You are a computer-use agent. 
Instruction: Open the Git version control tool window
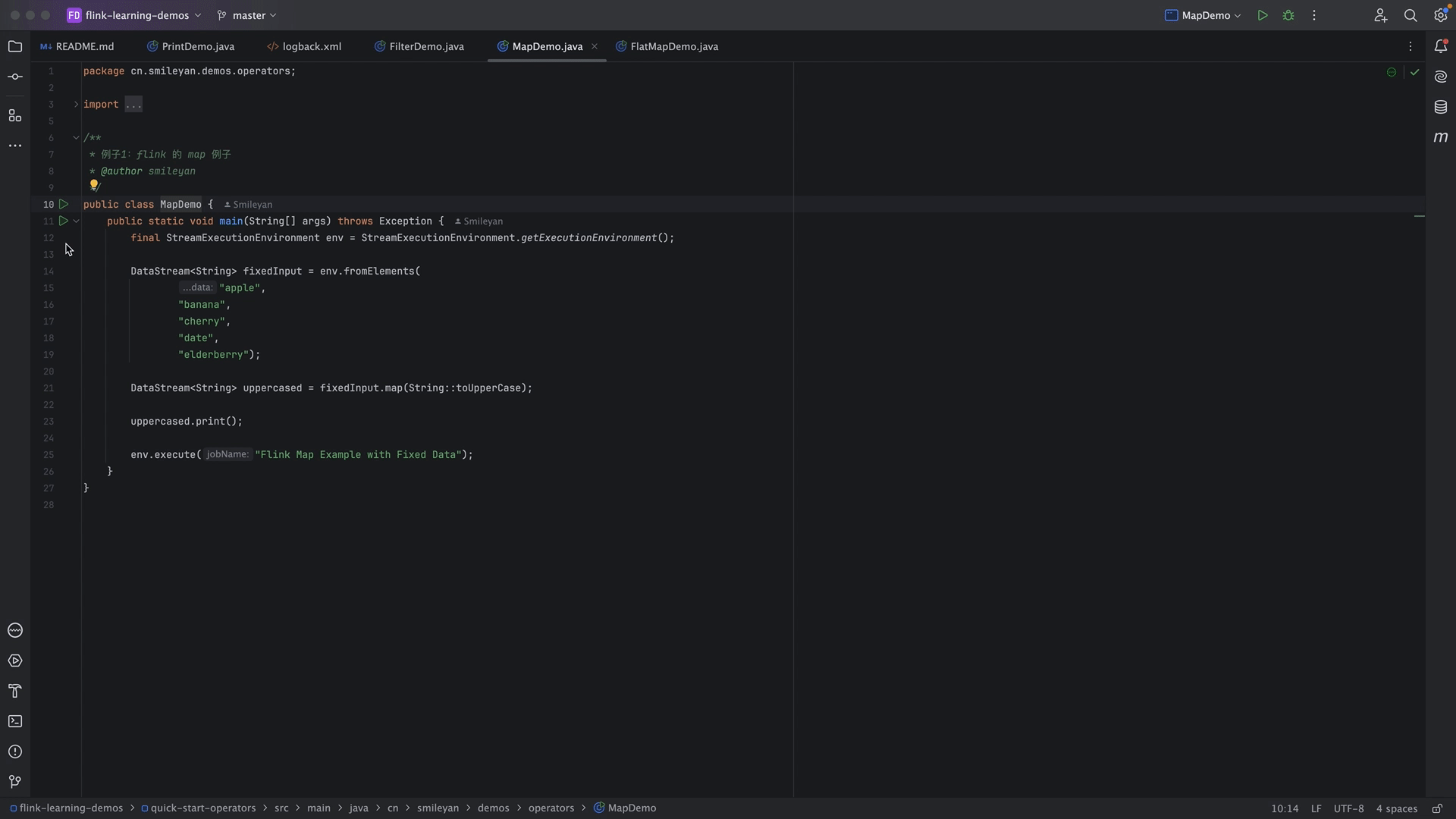(15, 782)
